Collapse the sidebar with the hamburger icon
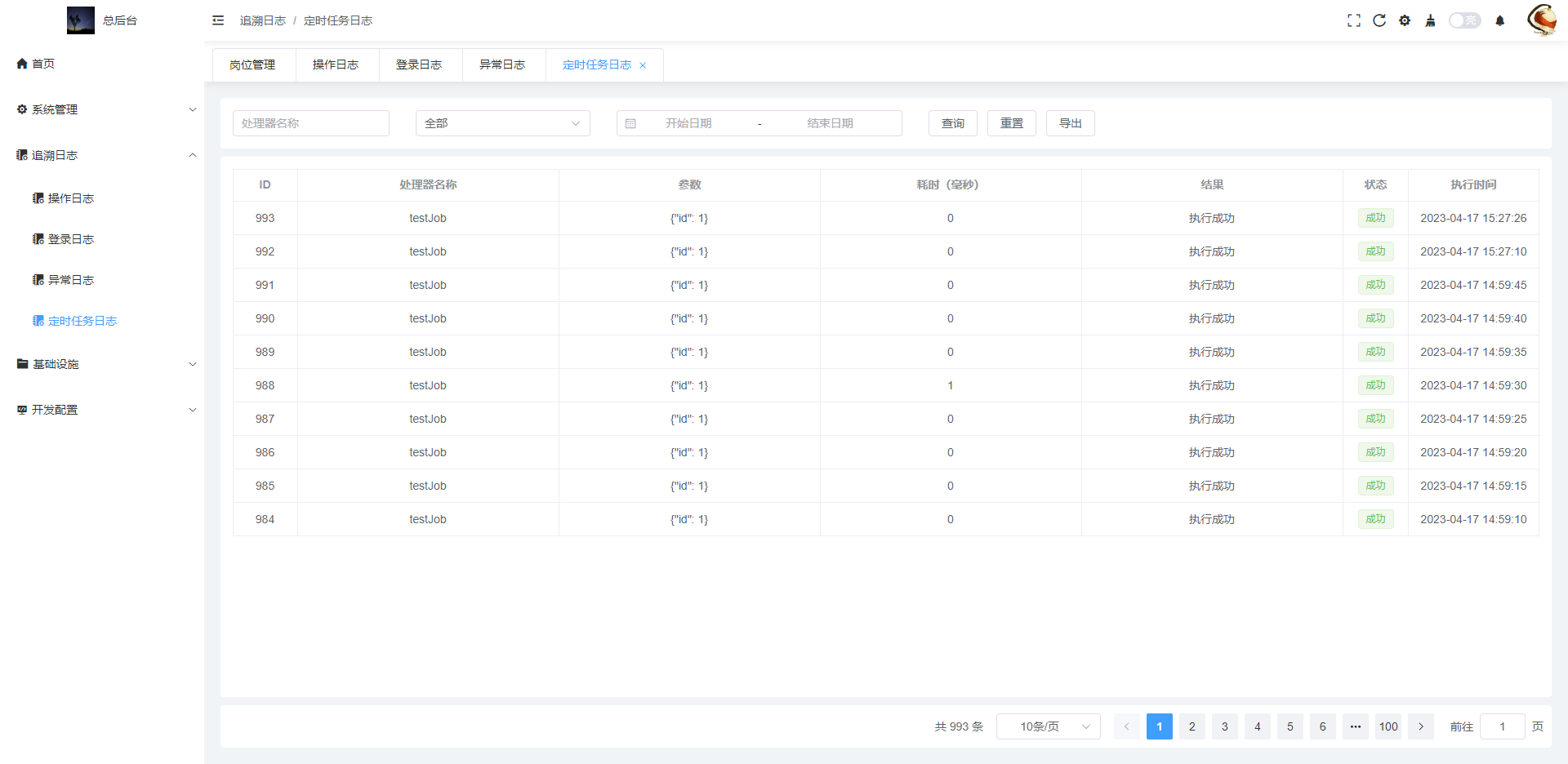 pyautogui.click(x=218, y=20)
